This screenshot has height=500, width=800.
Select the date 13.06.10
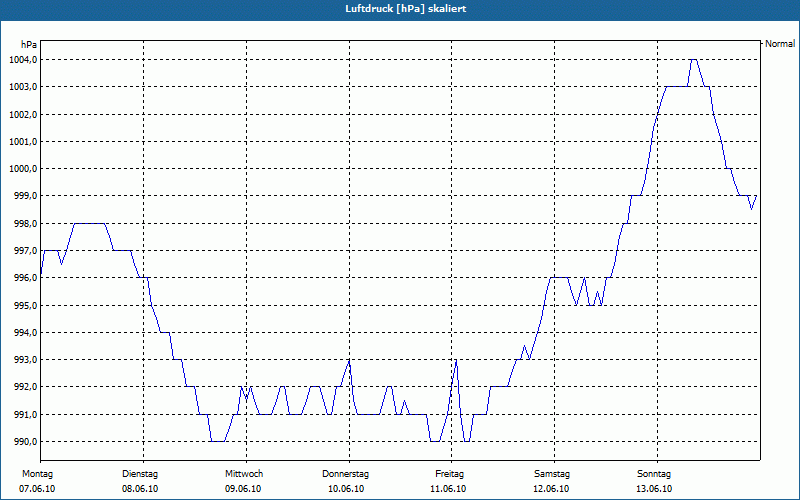pyautogui.click(x=654, y=489)
